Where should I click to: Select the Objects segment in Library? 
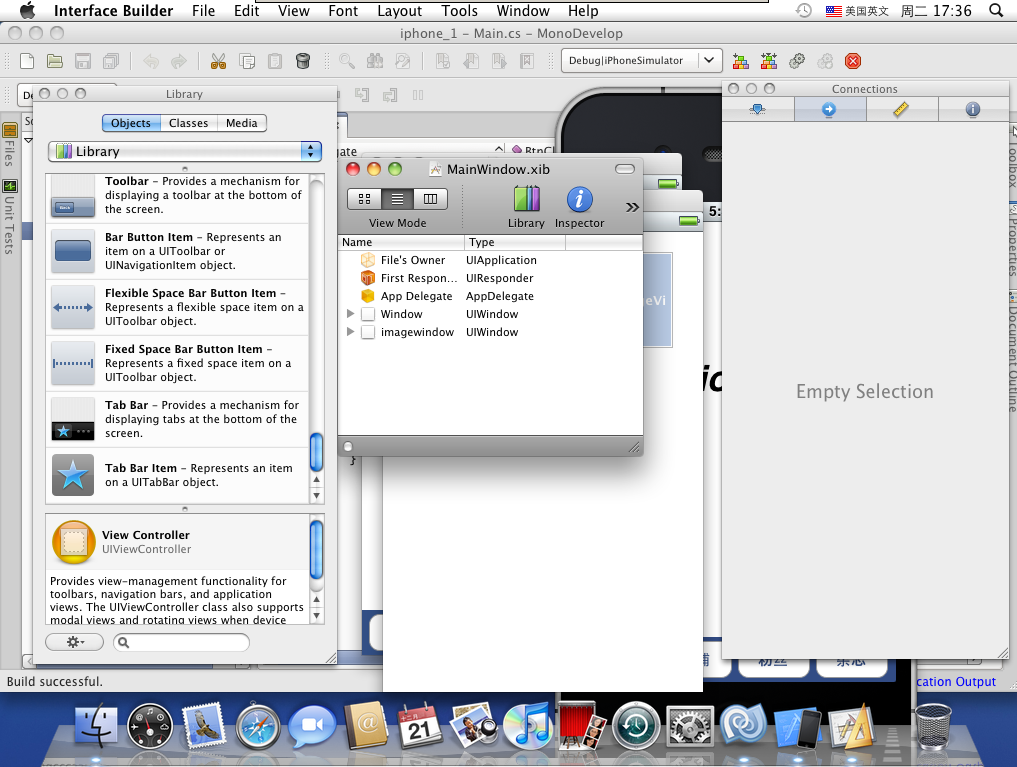tap(131, 123)
